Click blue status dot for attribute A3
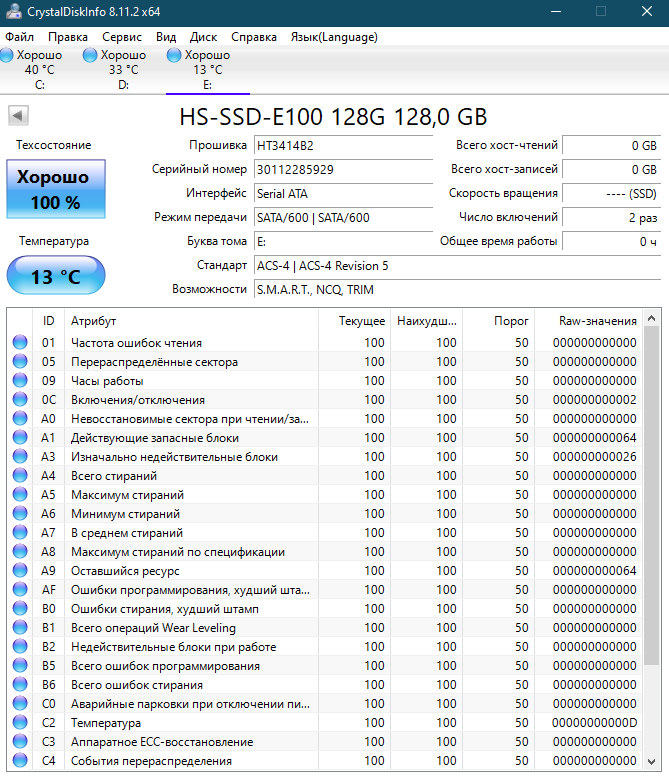669x777 pixels. 20,456
